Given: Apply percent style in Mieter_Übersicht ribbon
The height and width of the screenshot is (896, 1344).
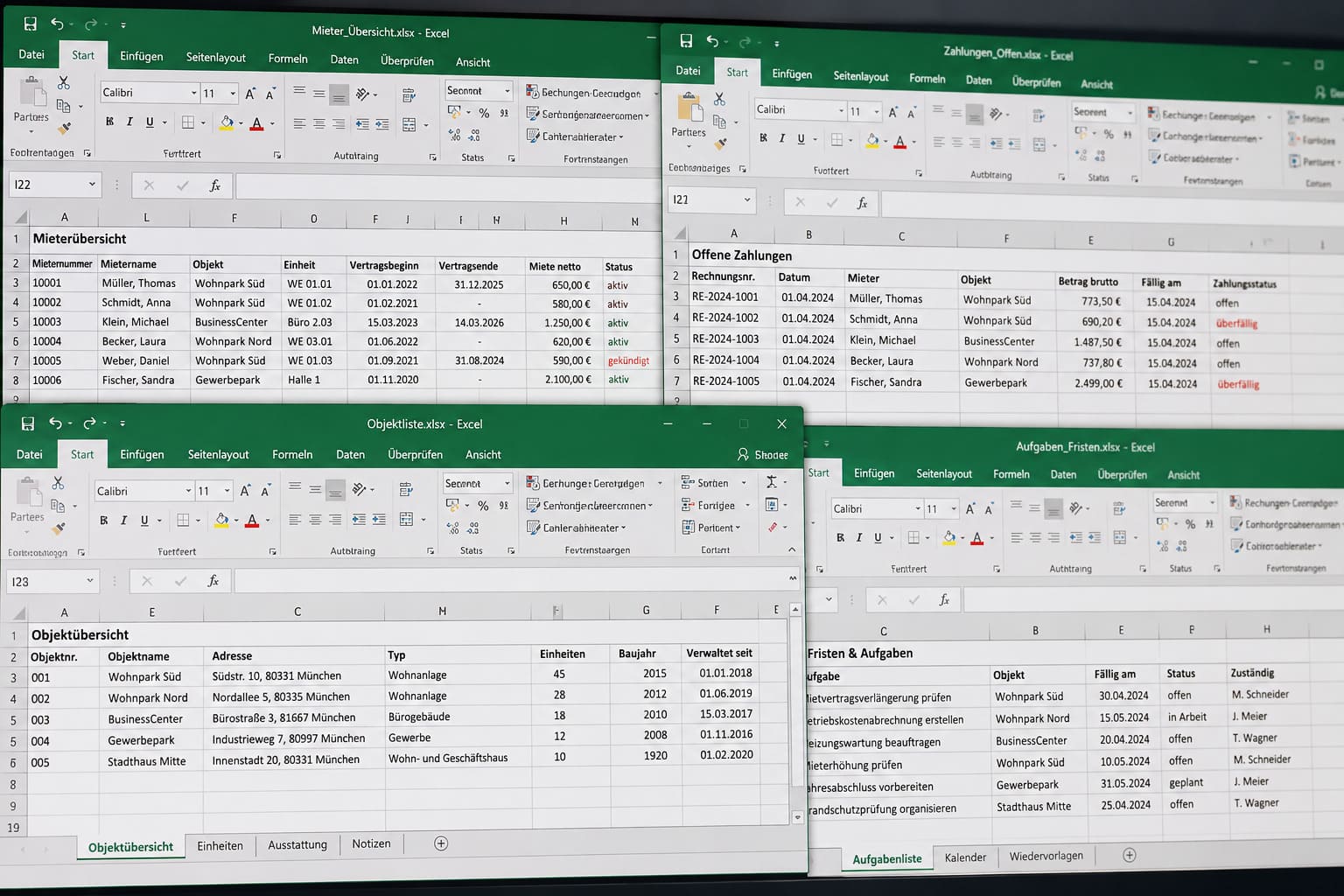Looking at the screenshot, I should pyautogui.click(x=484, y=113).
